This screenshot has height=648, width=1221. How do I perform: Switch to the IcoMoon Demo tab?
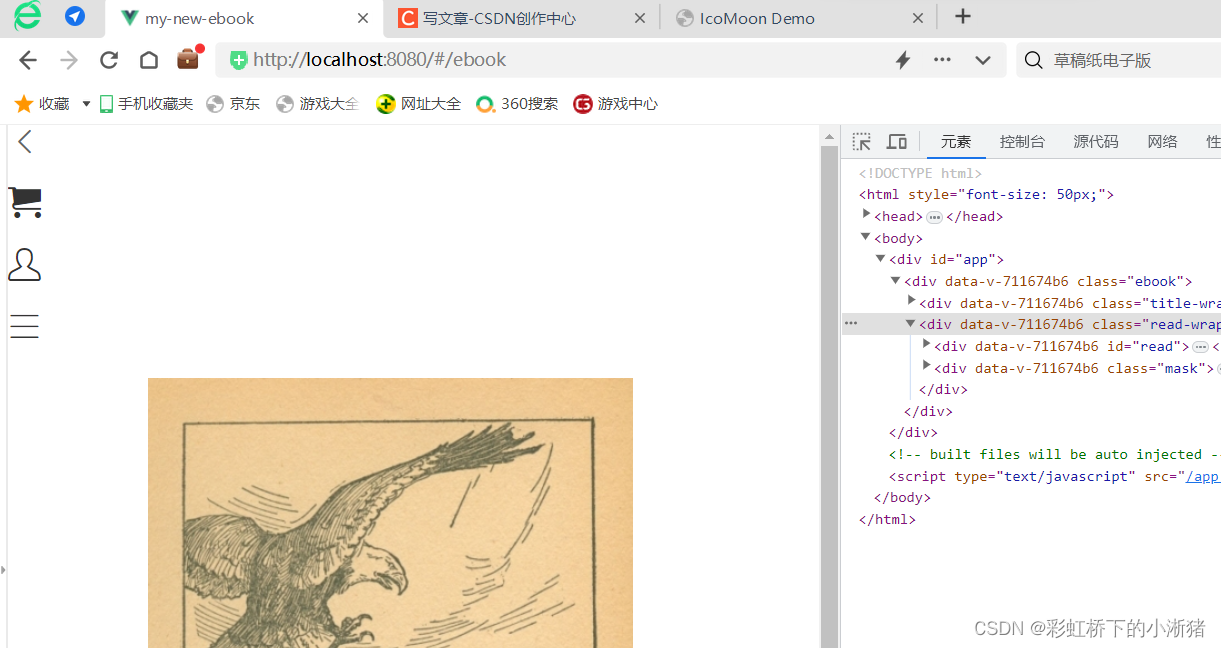(798, 18)
